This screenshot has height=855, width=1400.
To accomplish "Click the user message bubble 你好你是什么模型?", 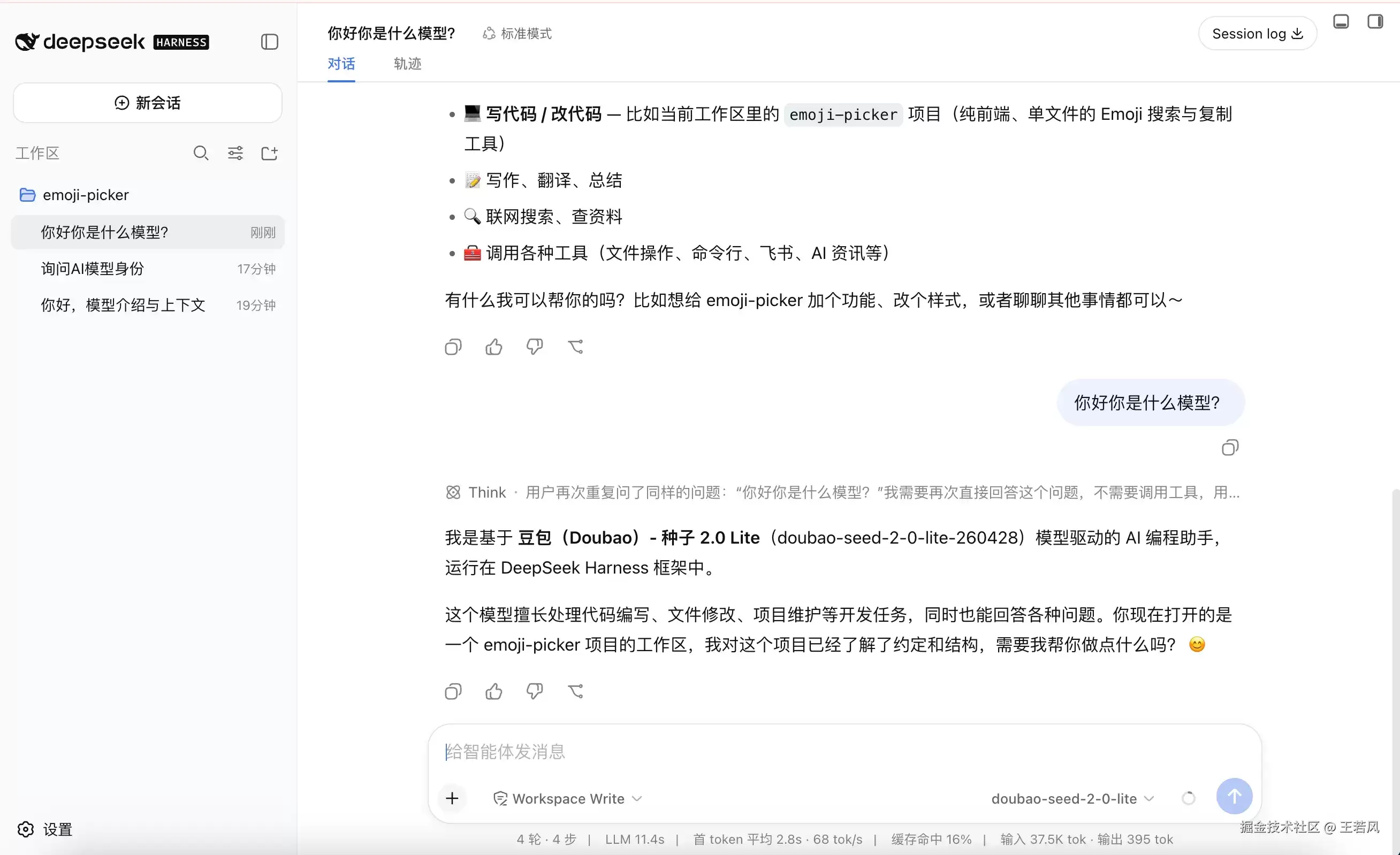I will click(1151, 402).
